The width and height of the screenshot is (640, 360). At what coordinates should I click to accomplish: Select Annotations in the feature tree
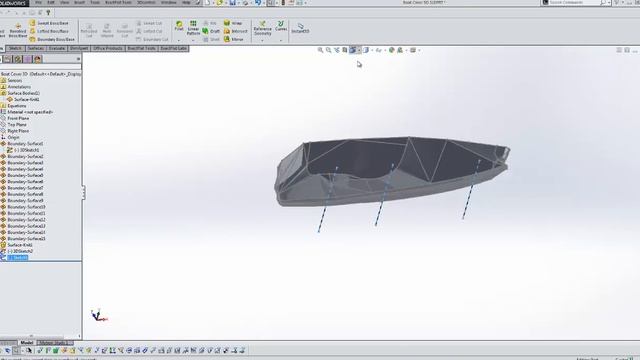[19, 87]
